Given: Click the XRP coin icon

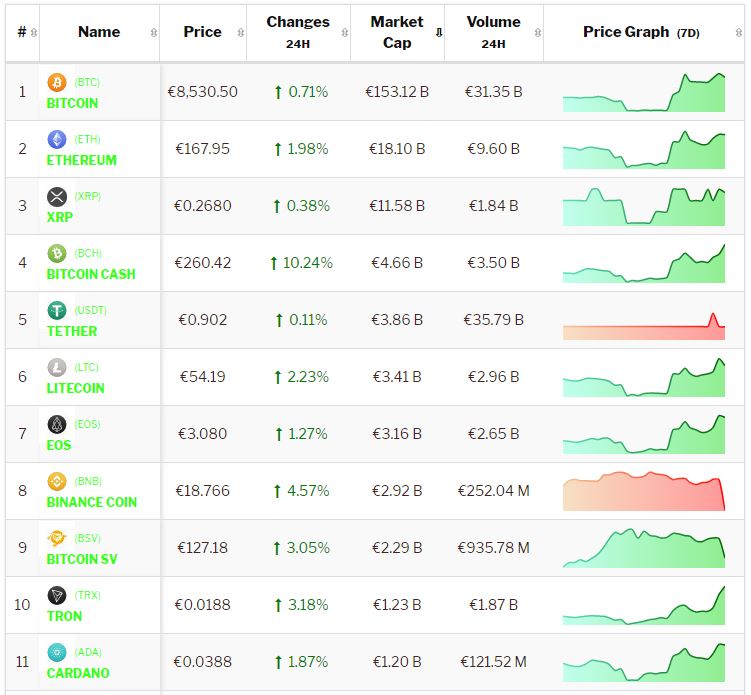Looking at the screenshot, I should [57, 196].
